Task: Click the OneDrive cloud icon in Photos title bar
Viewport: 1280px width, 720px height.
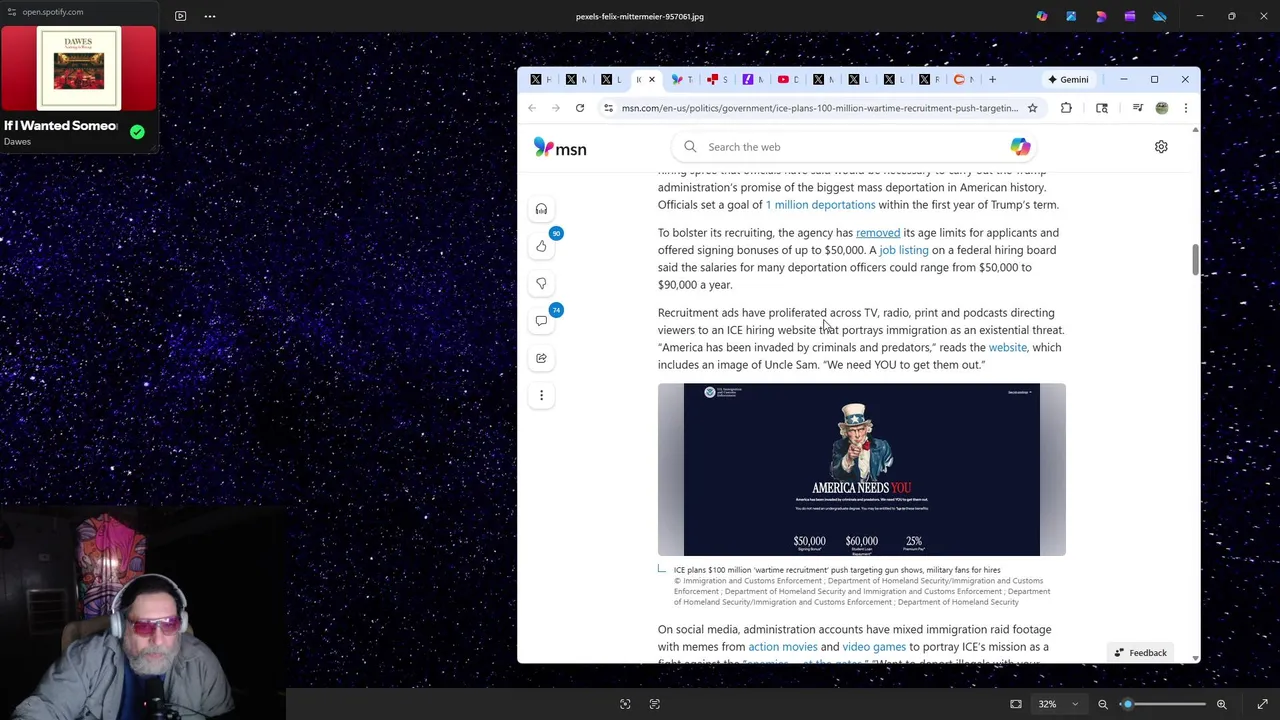Action: [x=1160, y=16]
